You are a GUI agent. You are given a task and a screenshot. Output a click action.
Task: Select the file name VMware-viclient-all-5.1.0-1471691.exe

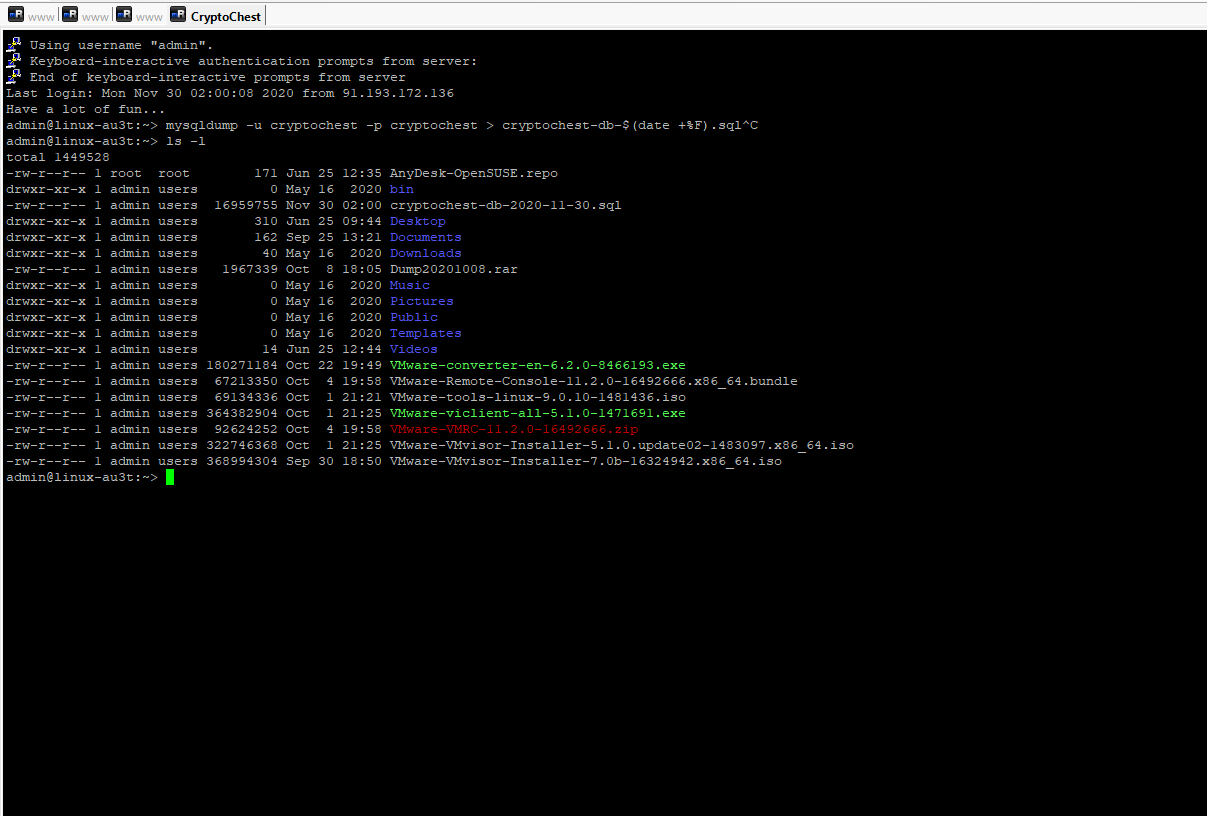click(538, 413)
